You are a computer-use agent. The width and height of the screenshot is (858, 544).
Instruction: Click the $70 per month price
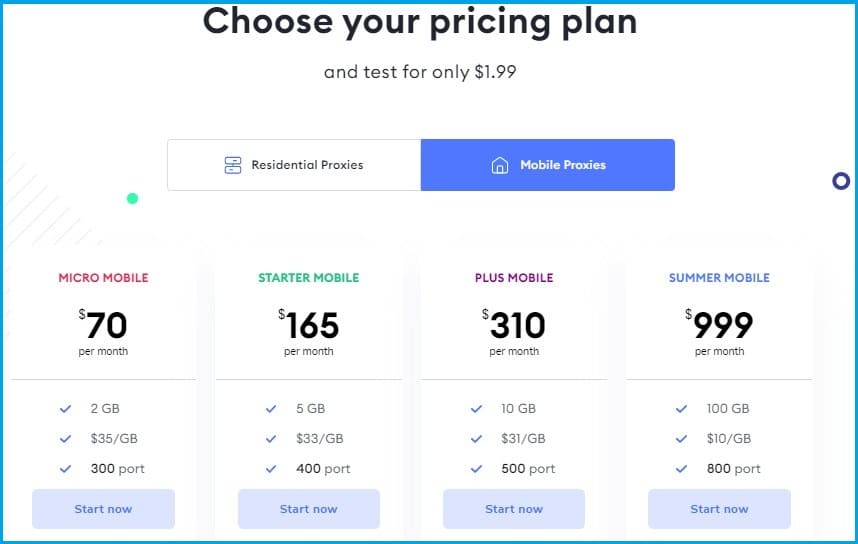pyautogui.click(x=103, y=332)
